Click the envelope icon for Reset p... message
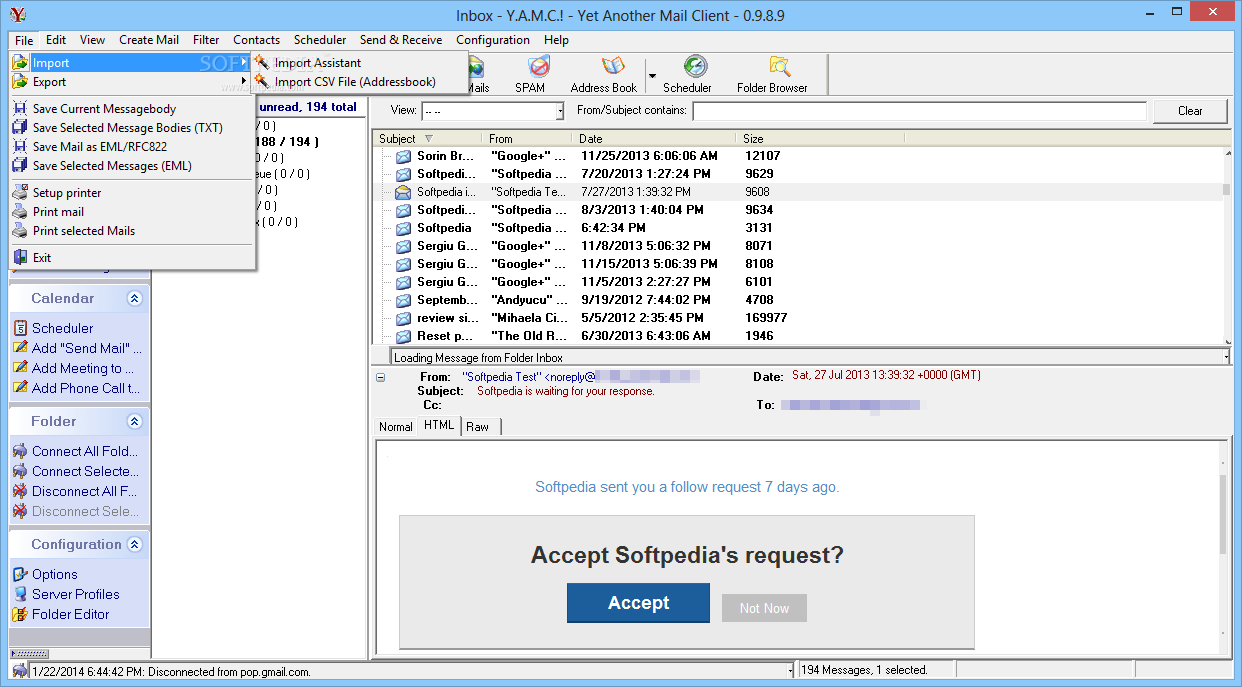 tap(403, 336)
